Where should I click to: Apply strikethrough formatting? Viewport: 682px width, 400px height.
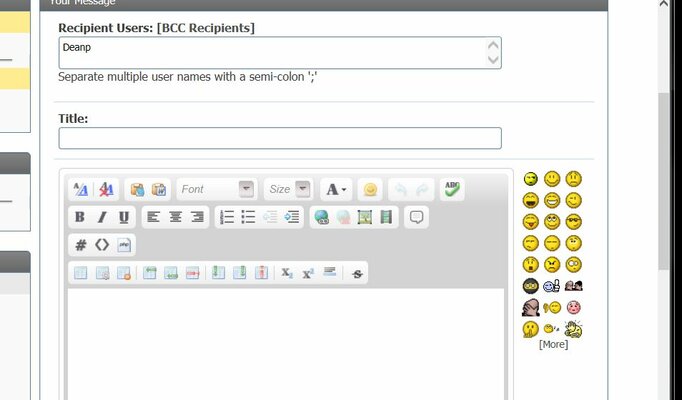click(x=357, y=273)
